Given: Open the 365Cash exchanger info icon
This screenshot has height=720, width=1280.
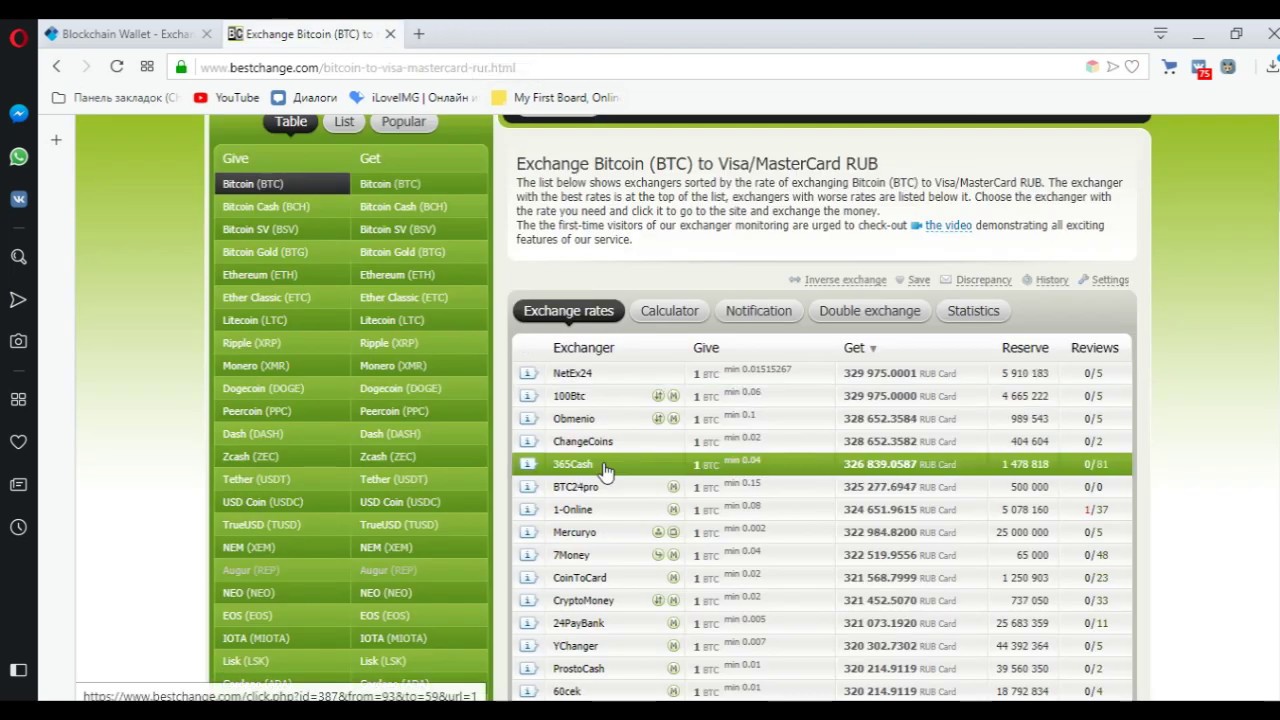Looking at the screenshot, I should click(x=528, y=464).
